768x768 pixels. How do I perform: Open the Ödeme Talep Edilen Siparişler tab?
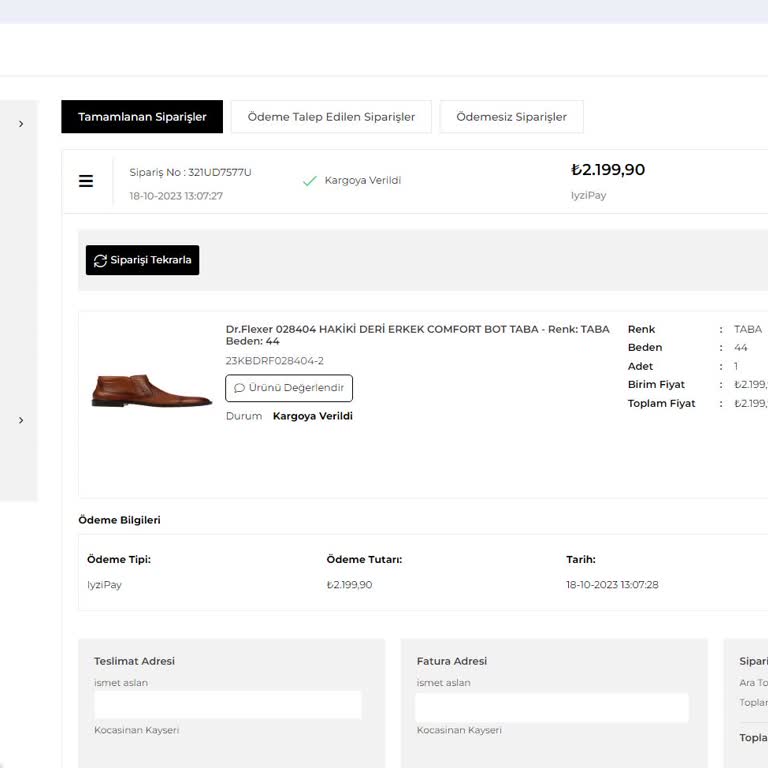pyautogui.click(x=331, y=117)
